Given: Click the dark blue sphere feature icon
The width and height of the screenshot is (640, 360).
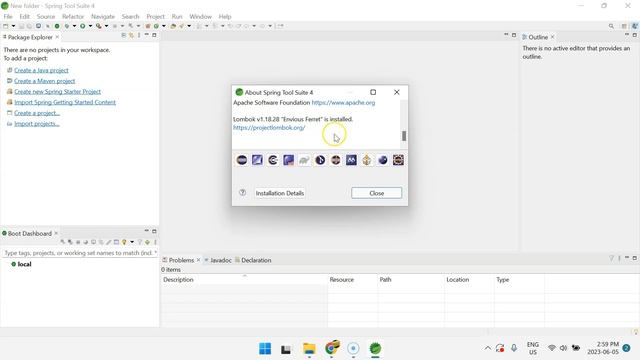Looking at the screenshot, I should tap(383, 160).
